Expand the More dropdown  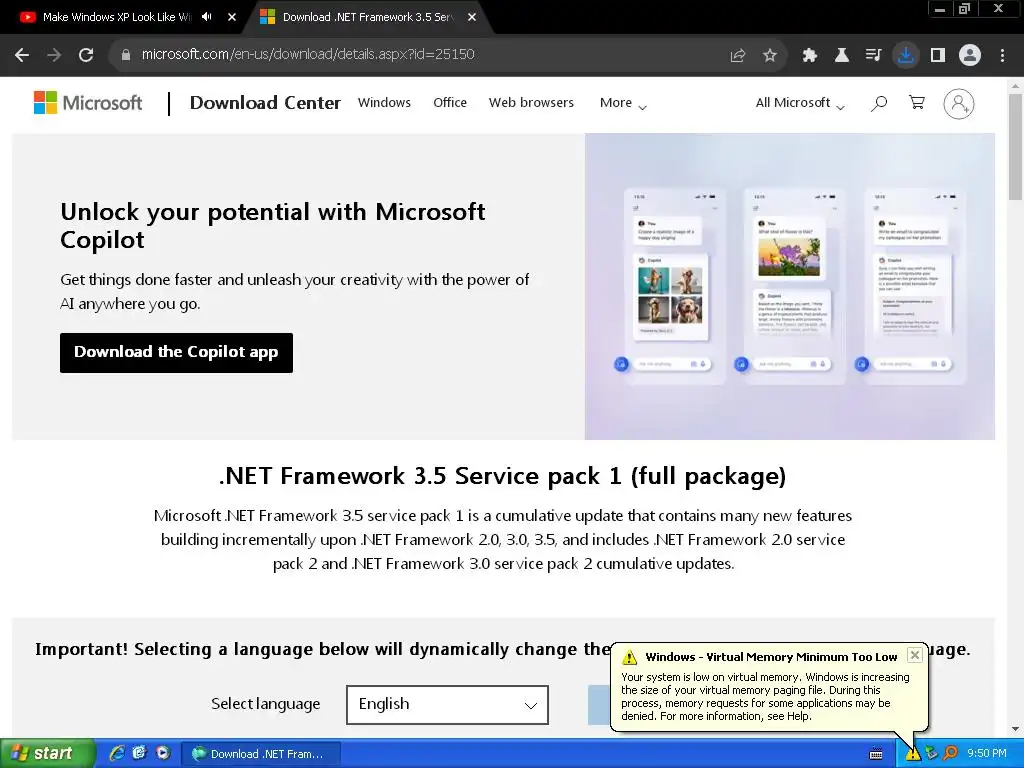point(623,103)
